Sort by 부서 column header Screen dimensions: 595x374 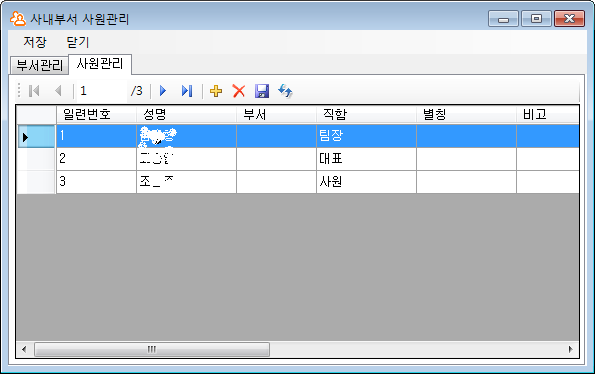pyautogui.click(x=276, y=114)
